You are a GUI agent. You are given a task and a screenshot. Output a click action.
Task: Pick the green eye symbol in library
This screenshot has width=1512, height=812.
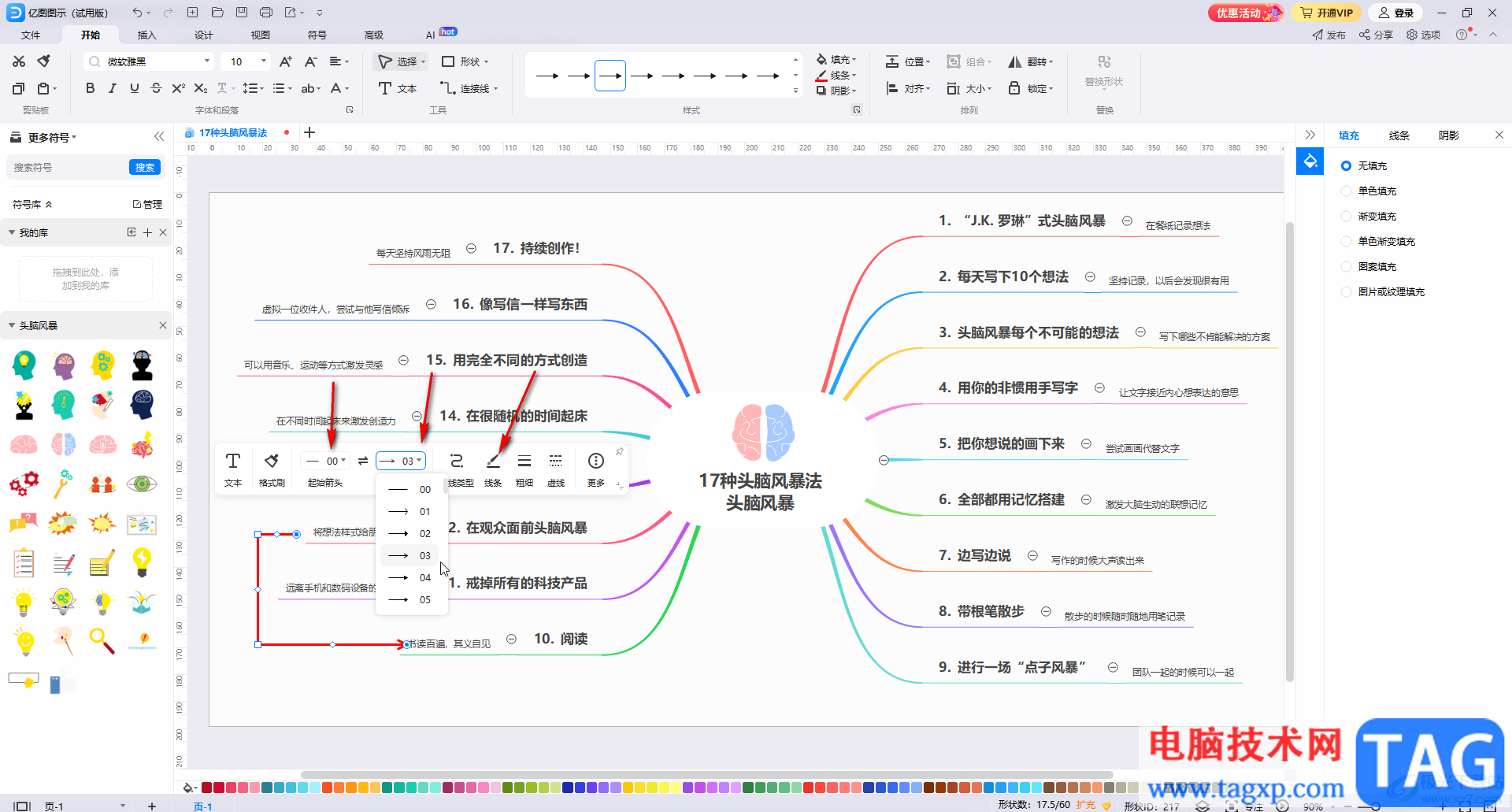coord(142,484)
